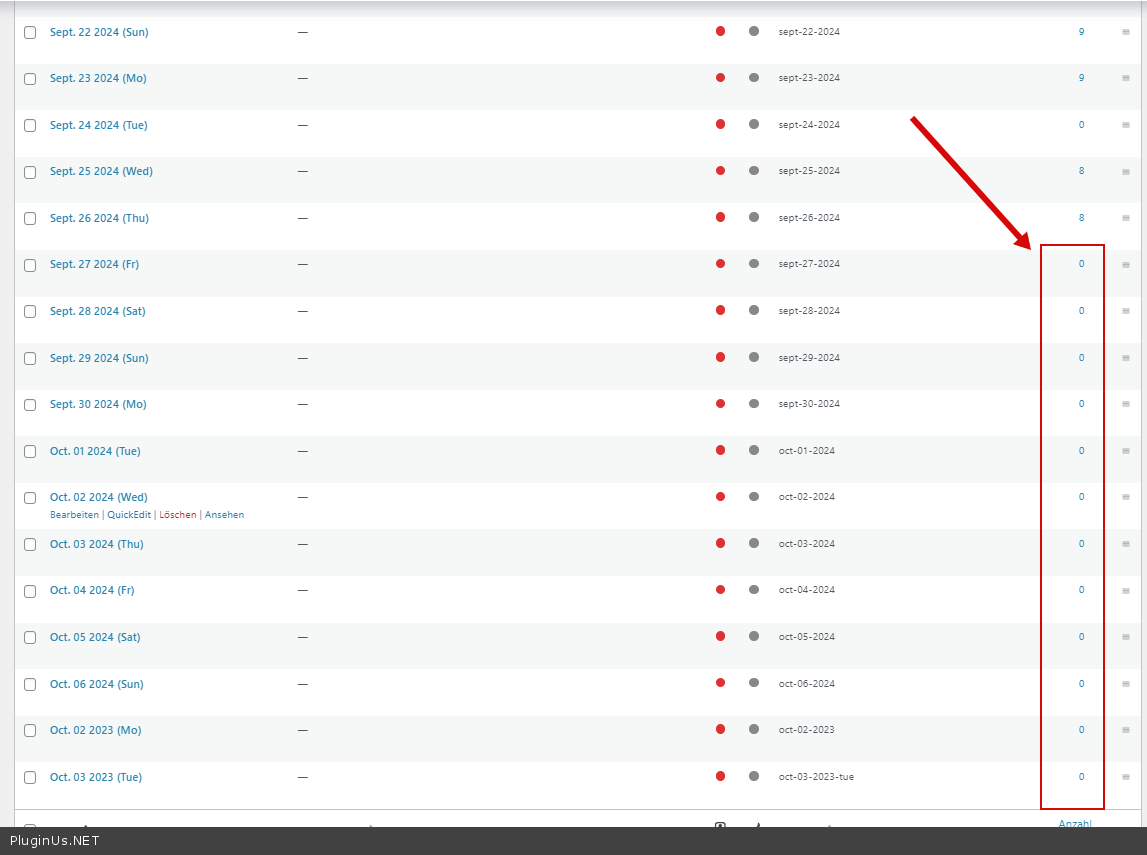
Task: Sort by the Anzahl column footer
Action: tap(1075, 823)
